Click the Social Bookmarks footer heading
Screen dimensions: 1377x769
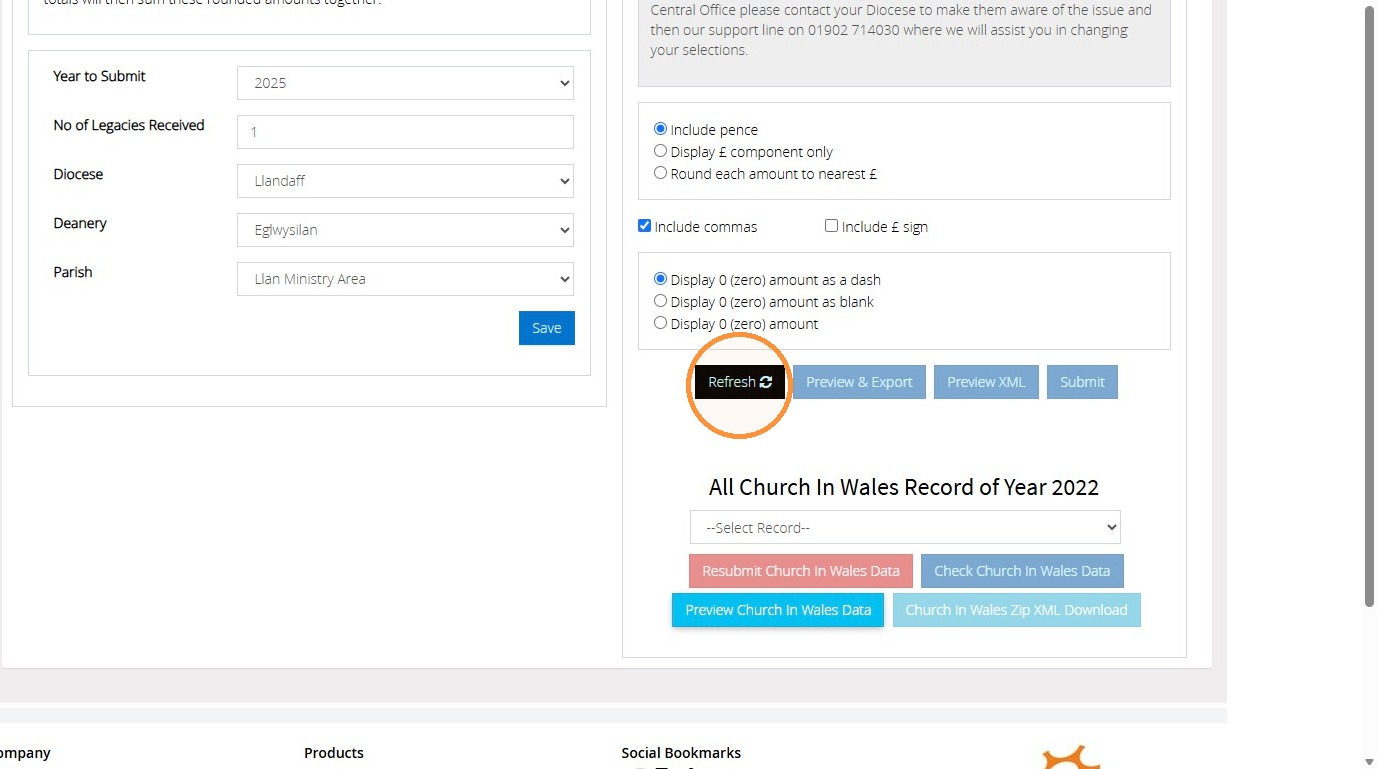click(x=681, y=753)
